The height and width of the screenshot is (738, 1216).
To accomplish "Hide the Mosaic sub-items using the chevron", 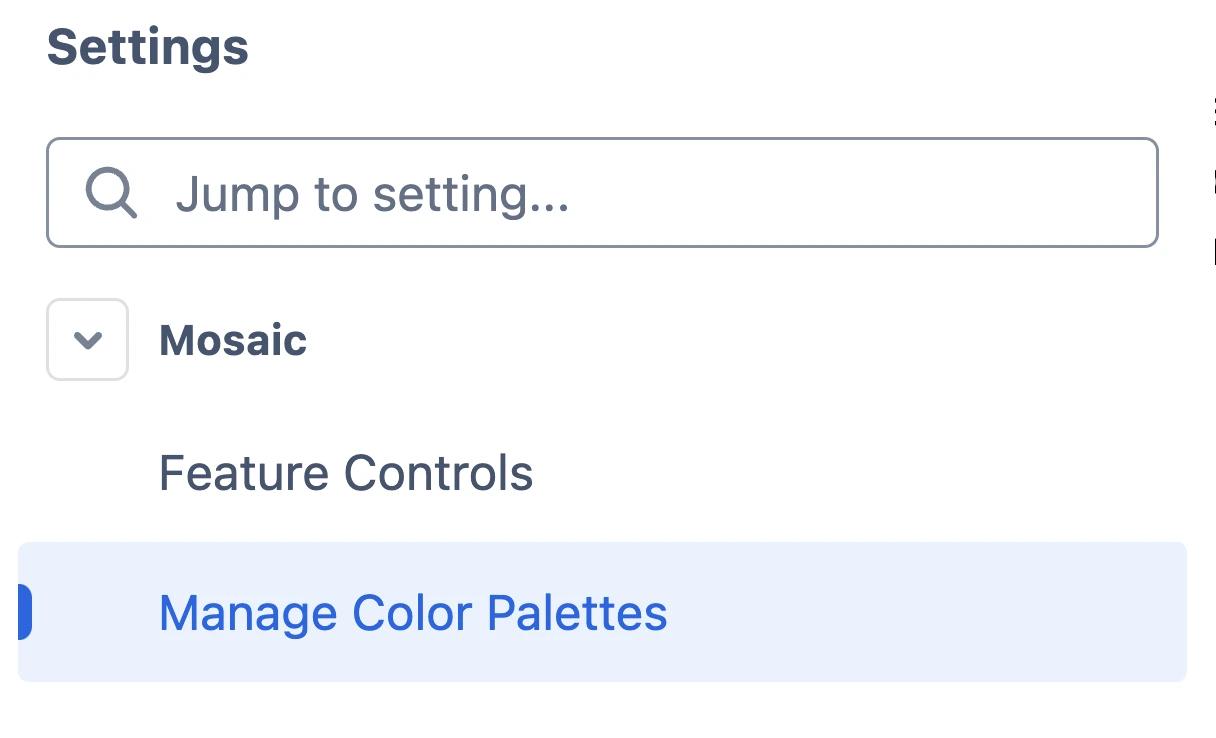I will [88, 340].
